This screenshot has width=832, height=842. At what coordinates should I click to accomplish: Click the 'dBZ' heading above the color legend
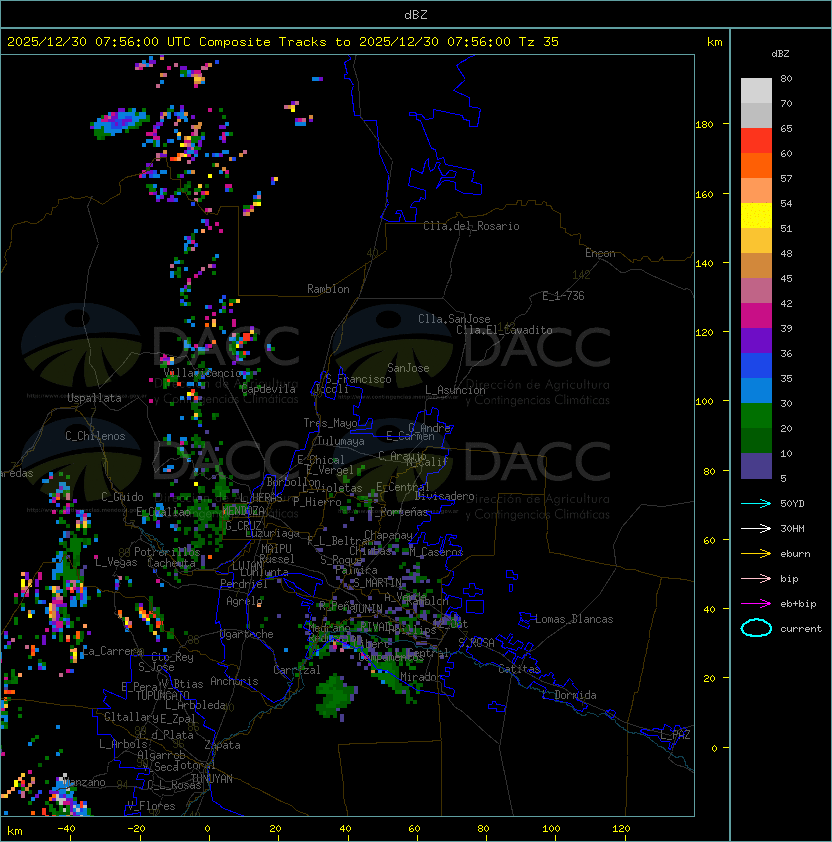pyautogui.click(x=780, y=54)
